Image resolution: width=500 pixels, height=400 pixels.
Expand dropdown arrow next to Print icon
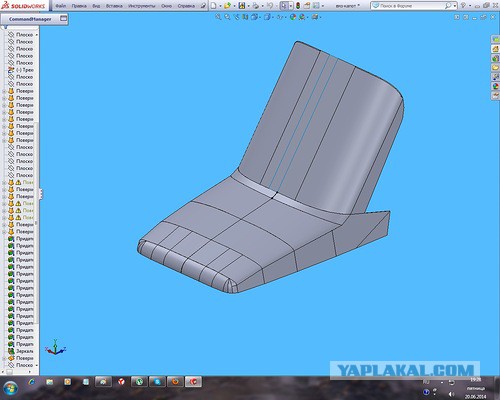(x=262, y=6)
